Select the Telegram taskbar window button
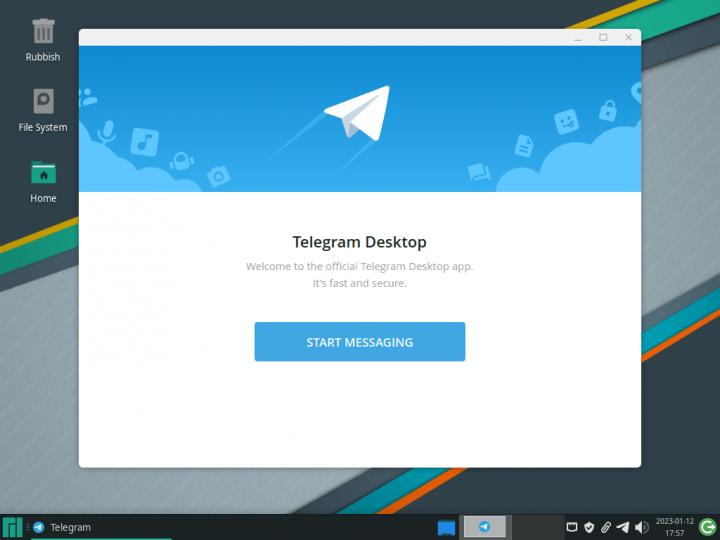This screenshot has height=540, width=720. (101, 527)
